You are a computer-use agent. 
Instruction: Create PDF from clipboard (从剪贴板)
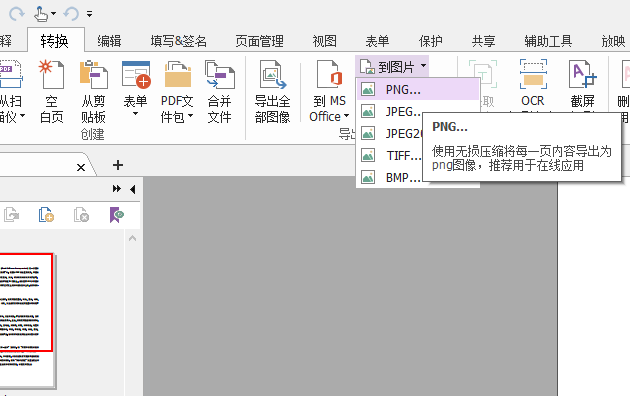[x=93, y=92]
